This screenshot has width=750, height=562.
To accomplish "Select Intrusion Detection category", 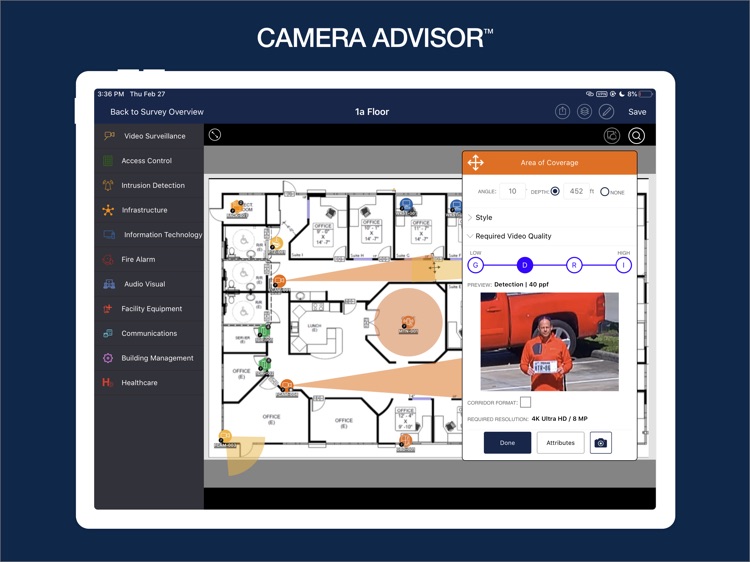I will tap(149, 185).
